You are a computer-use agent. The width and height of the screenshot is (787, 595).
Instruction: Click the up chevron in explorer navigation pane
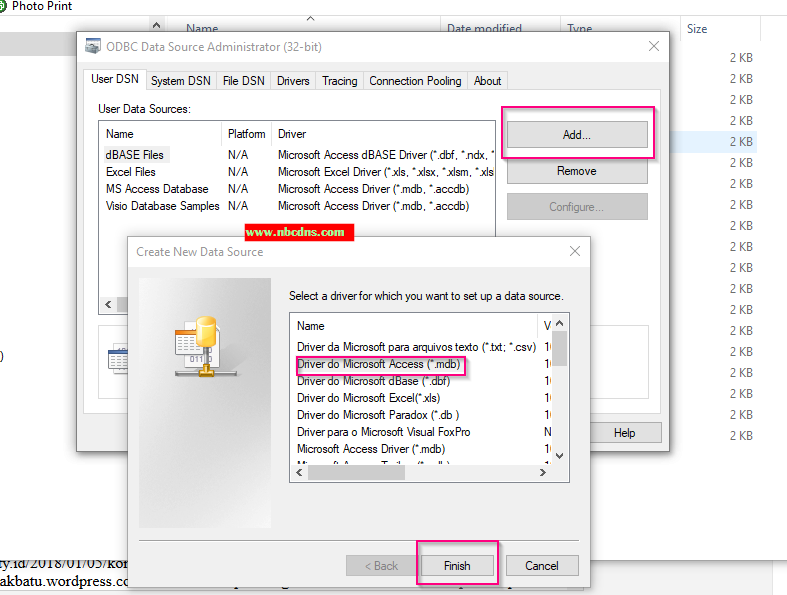click(157, 25)
